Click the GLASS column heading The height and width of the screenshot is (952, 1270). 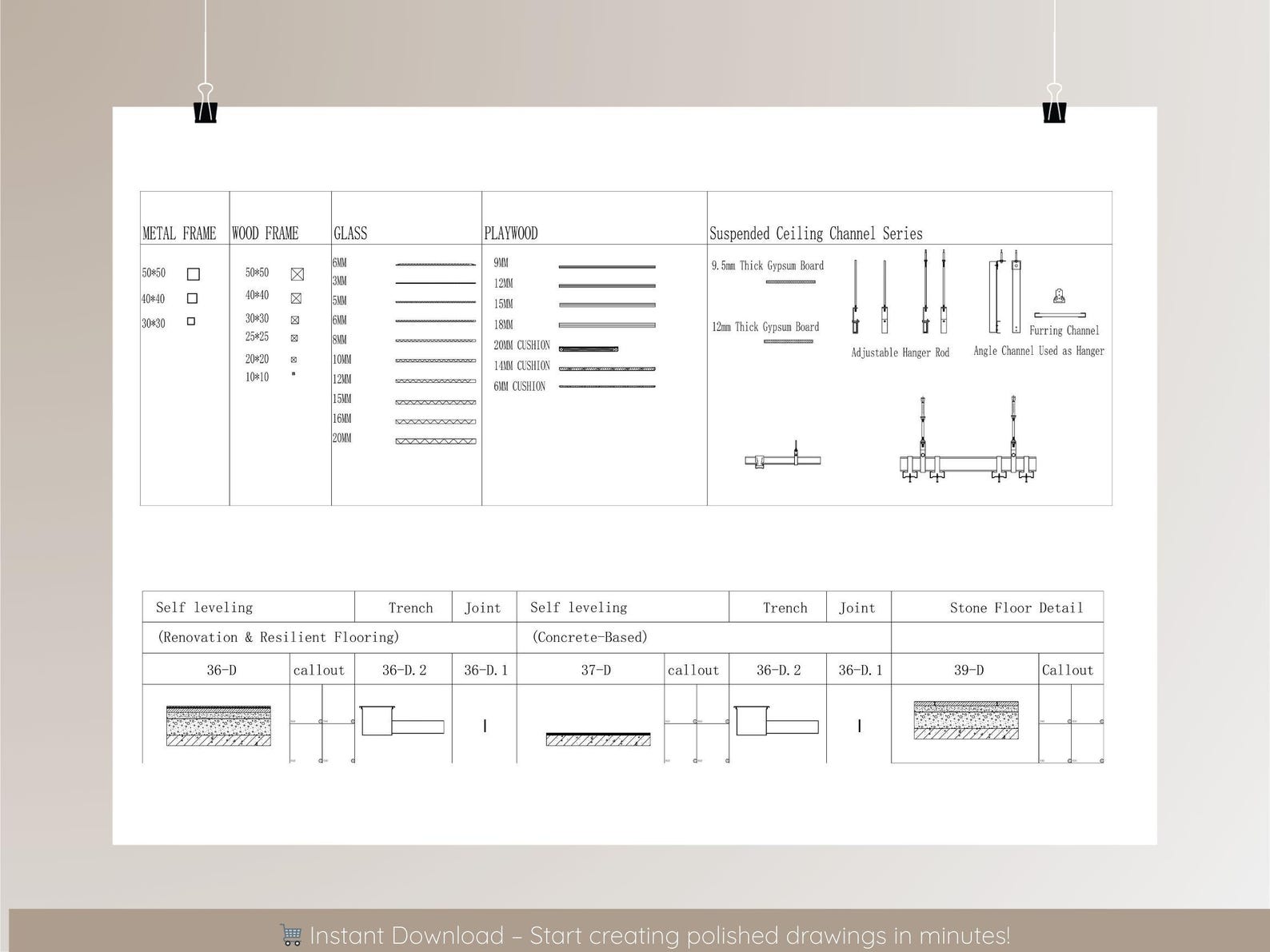350,233
